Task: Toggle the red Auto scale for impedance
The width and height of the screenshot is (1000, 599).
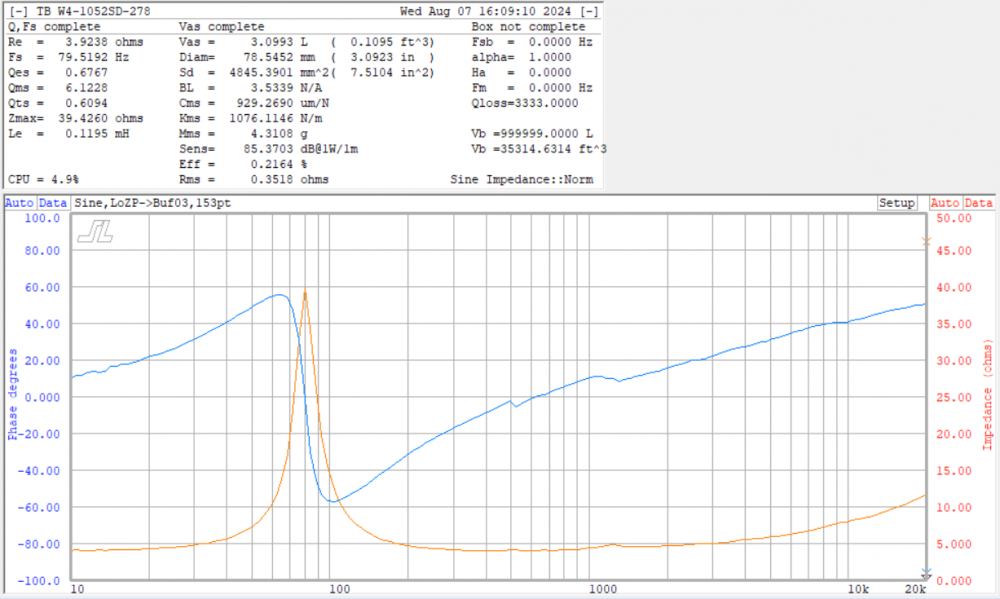Action: coord(945,203)
